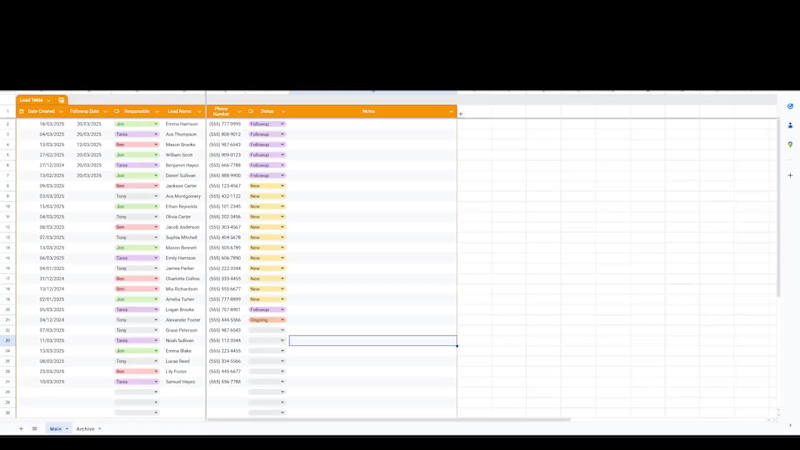Image resolution: width=800 pixels, height=450 pixels.
Task: Add a new sheet with plus icon
Action: (21, 429)
